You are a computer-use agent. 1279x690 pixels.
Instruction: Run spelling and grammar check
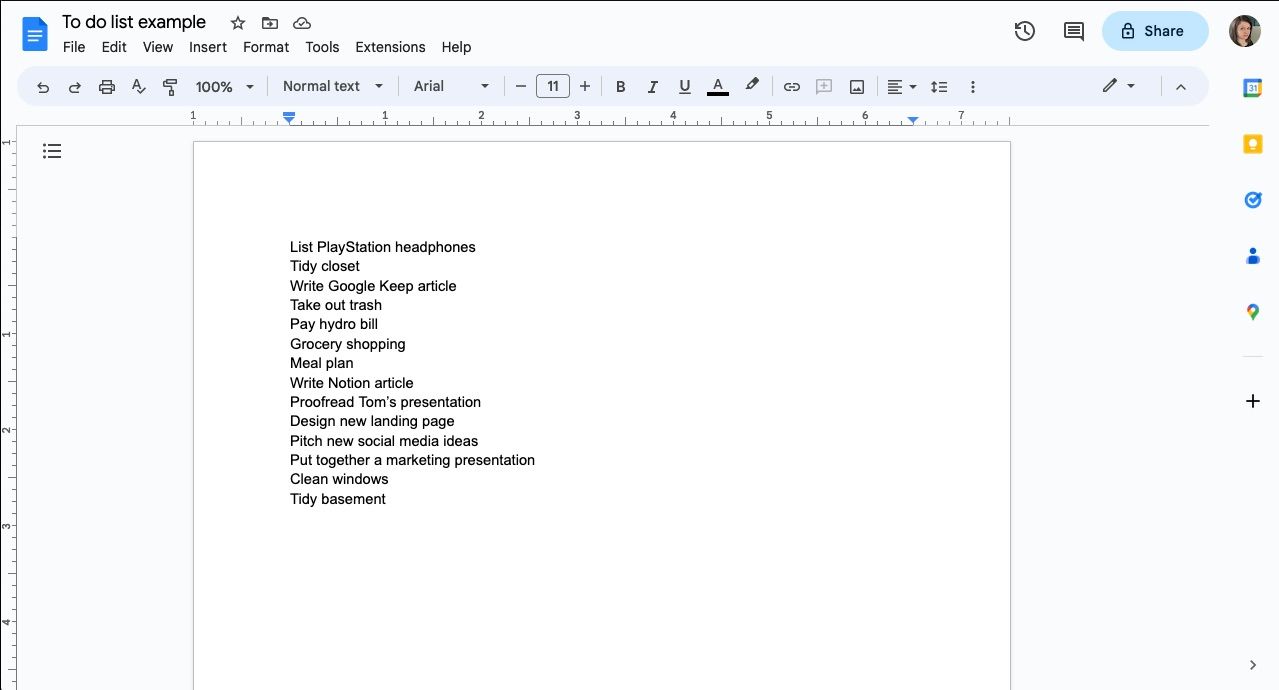tap(138, 87)
